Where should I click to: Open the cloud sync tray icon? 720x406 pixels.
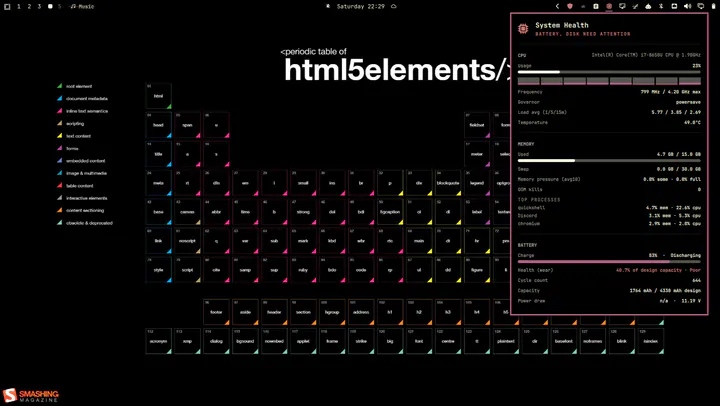648,6
